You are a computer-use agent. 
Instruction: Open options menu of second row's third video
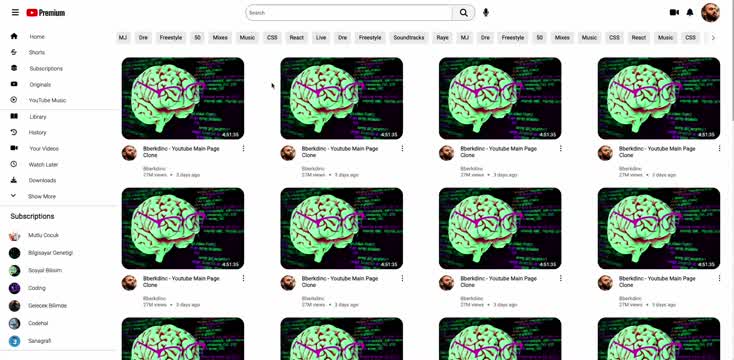(561, 278)
